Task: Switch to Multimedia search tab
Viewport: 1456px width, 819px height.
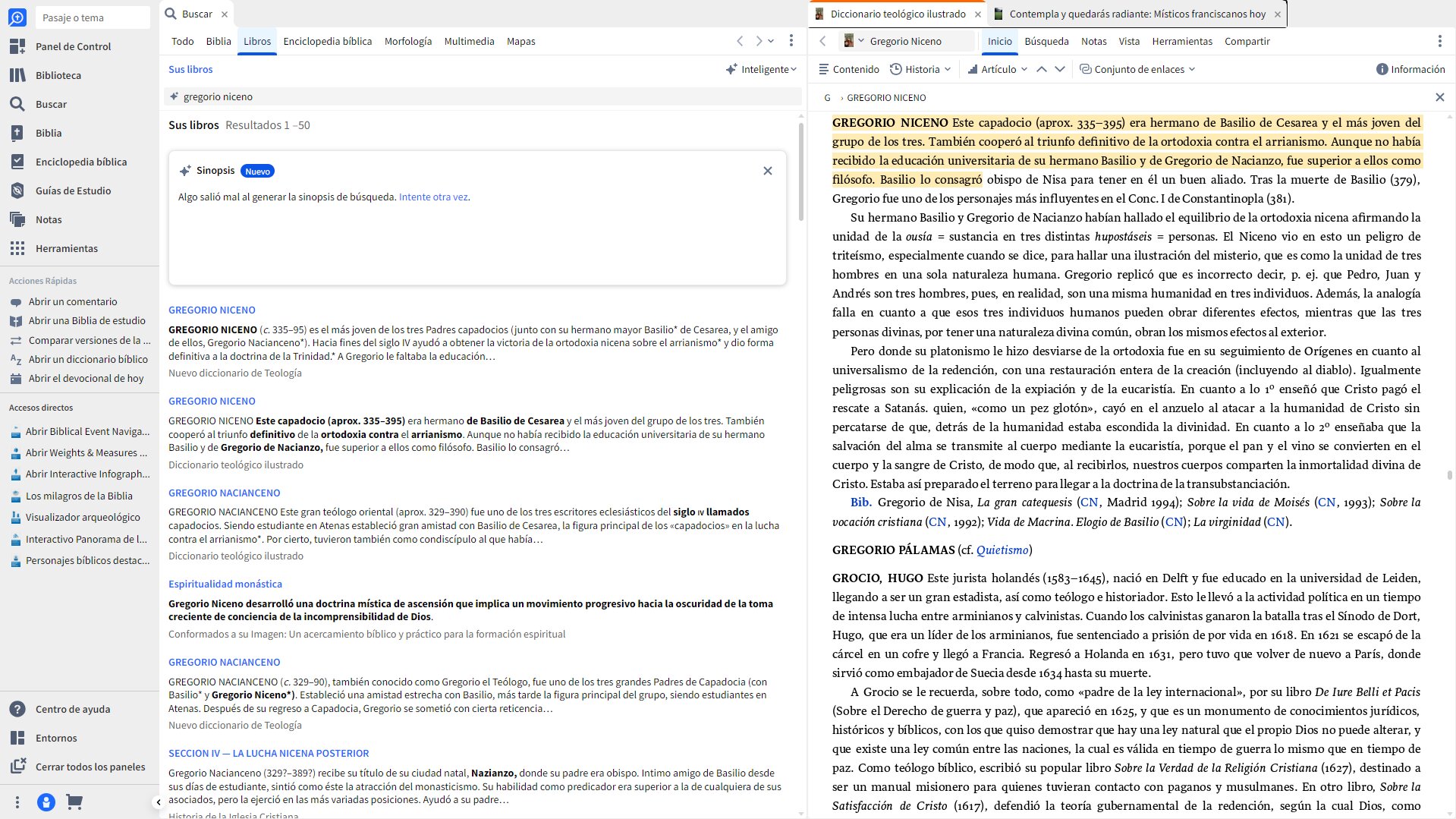Action: (469, 41)
